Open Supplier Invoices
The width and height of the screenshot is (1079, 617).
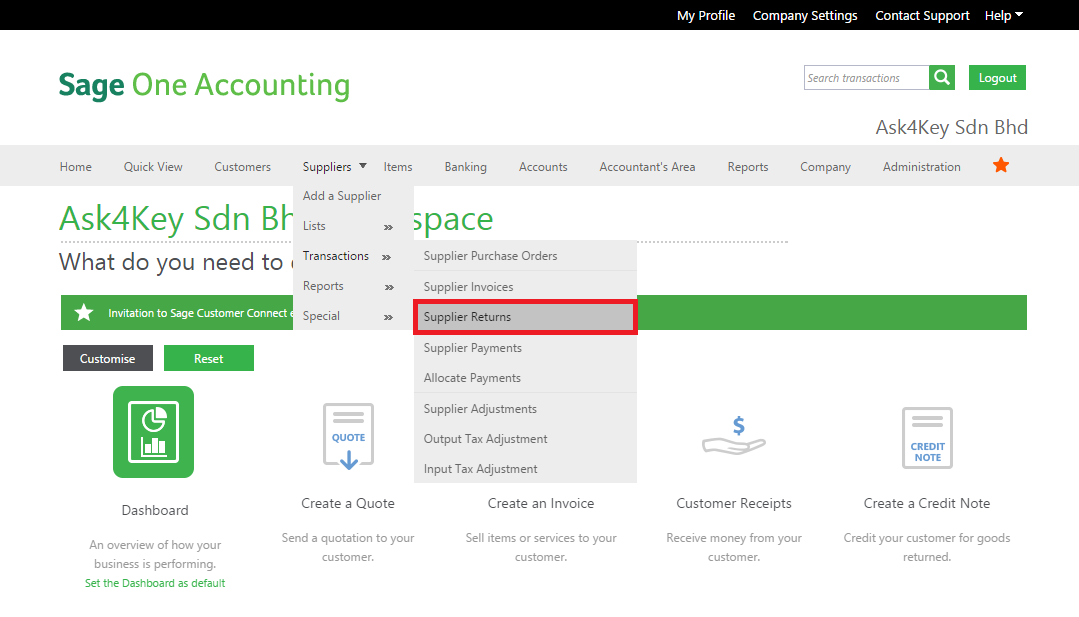pyautogui.click(x=525, y=287)
